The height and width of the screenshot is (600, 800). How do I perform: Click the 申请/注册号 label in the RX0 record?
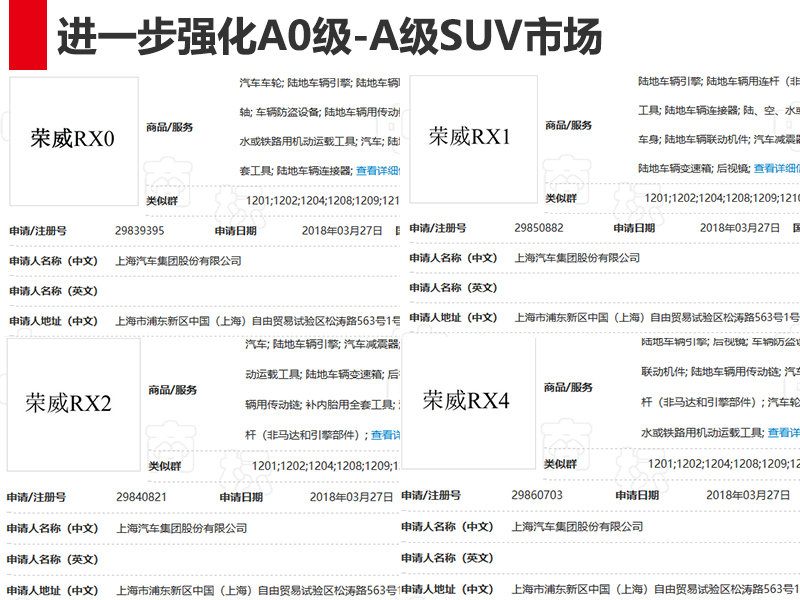pyautogui.click(x=38, y=231)
